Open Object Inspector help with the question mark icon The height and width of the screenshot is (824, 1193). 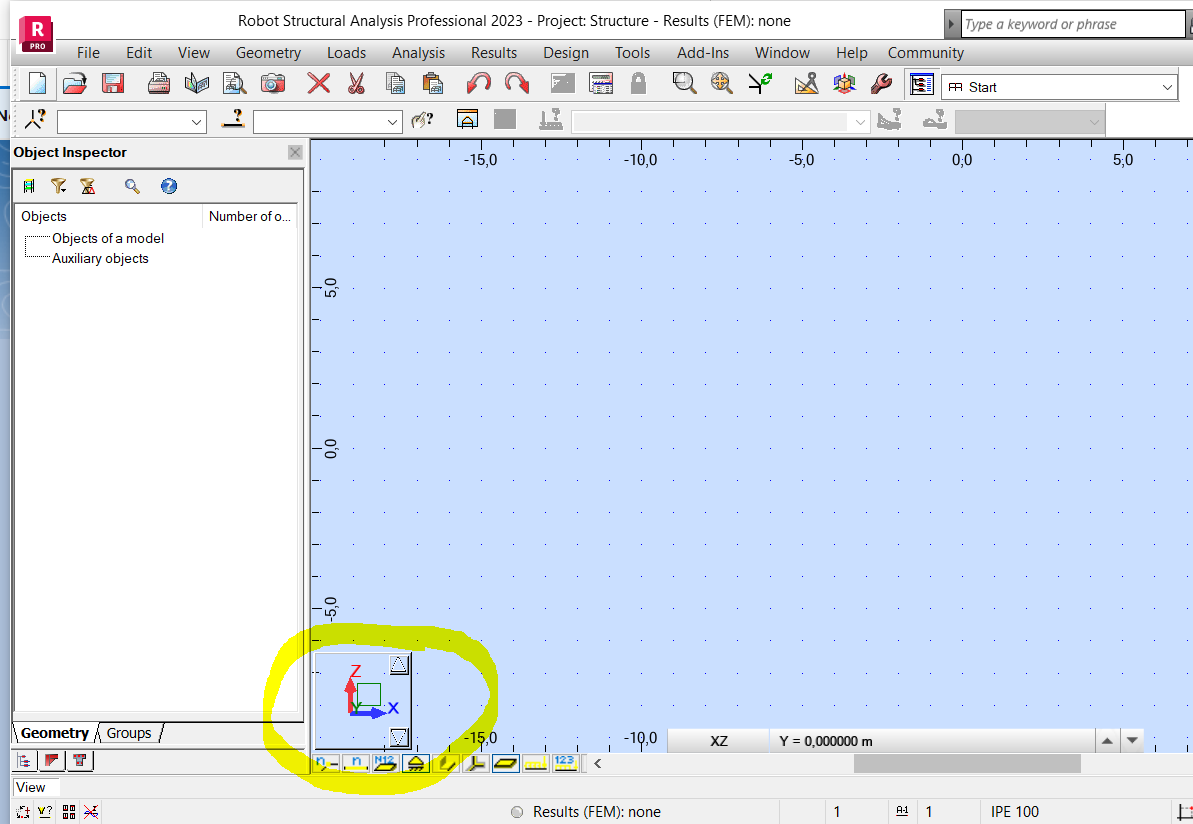169,186
